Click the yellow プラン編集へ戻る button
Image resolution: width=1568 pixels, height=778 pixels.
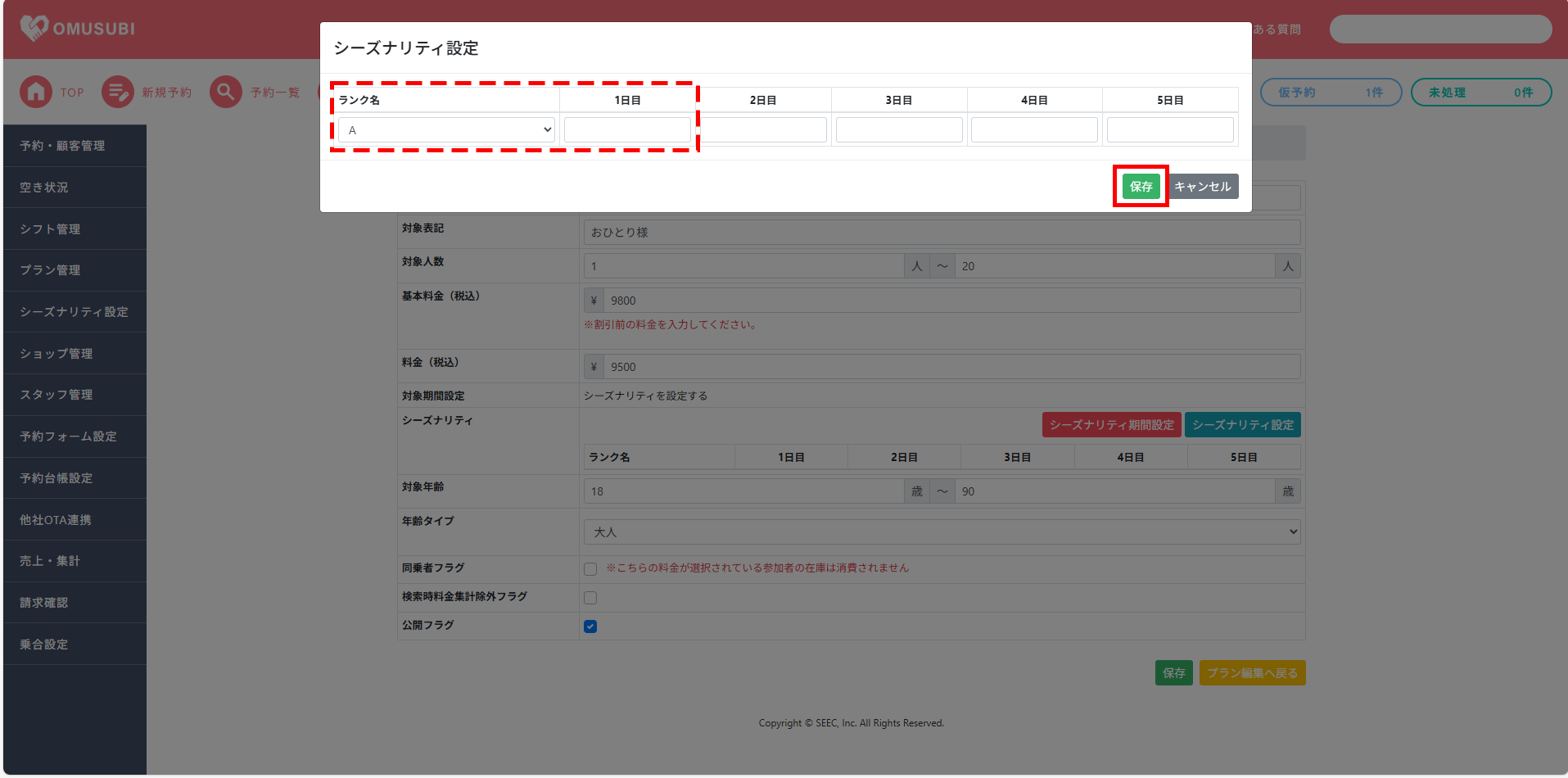click(1252, 673)
